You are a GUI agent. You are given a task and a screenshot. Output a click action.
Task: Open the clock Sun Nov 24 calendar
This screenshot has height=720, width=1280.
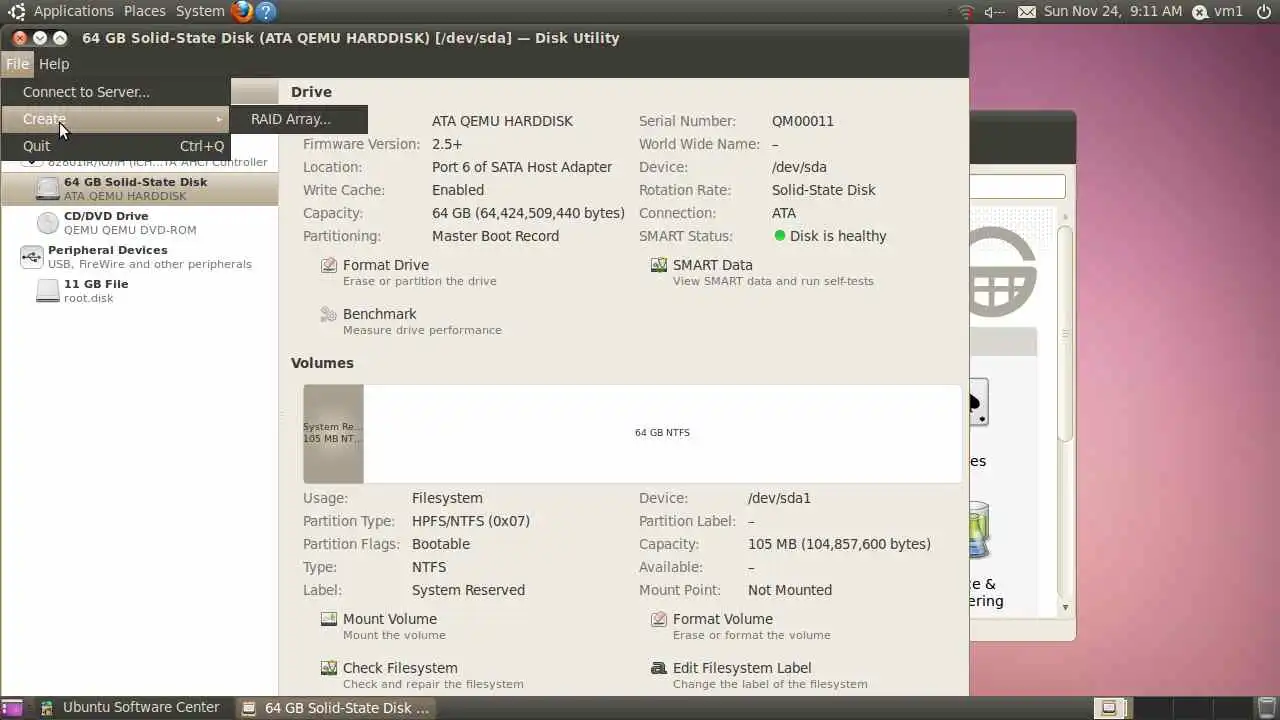(x=1112, y=11)
